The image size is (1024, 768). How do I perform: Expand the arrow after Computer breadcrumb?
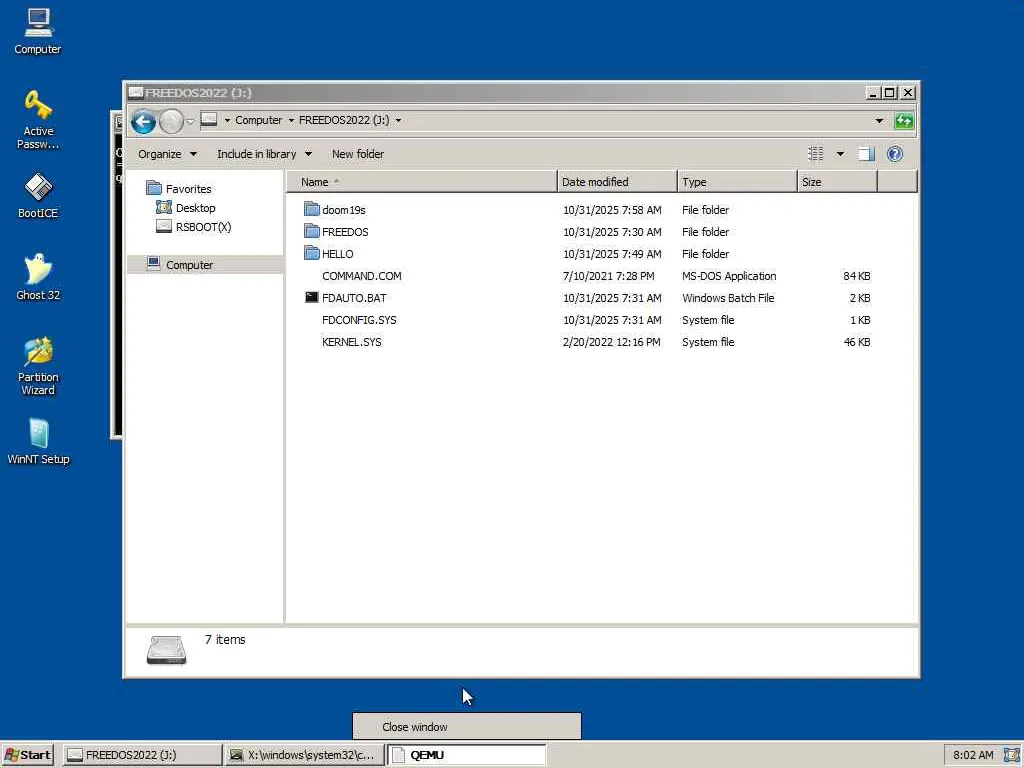[x=291, y=120]
